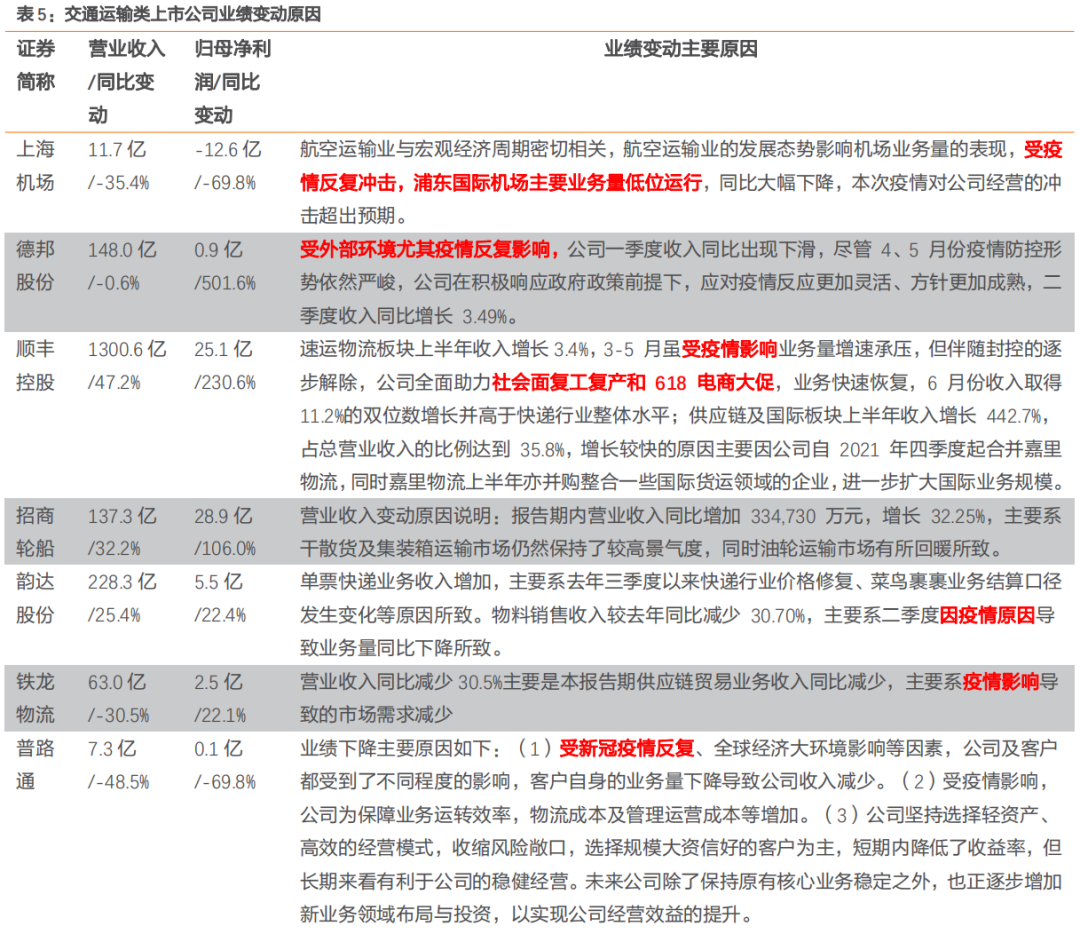
Task: Click net profit value 5.5亿
Action: pyautogui.click(x=218, y=582)
